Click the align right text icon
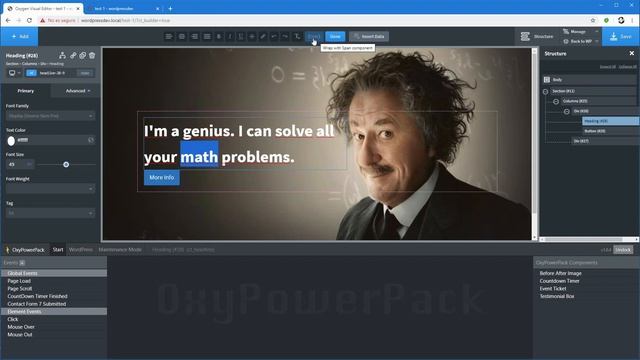This screenshot has height=360, width=640. point(194,36)
